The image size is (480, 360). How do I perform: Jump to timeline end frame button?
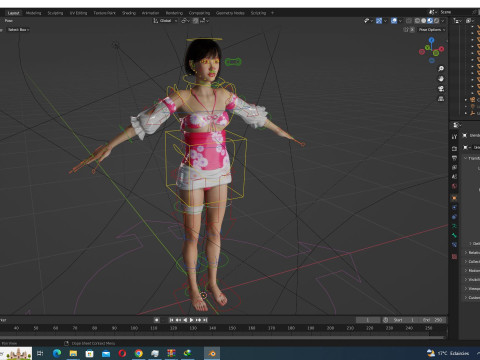205,320
